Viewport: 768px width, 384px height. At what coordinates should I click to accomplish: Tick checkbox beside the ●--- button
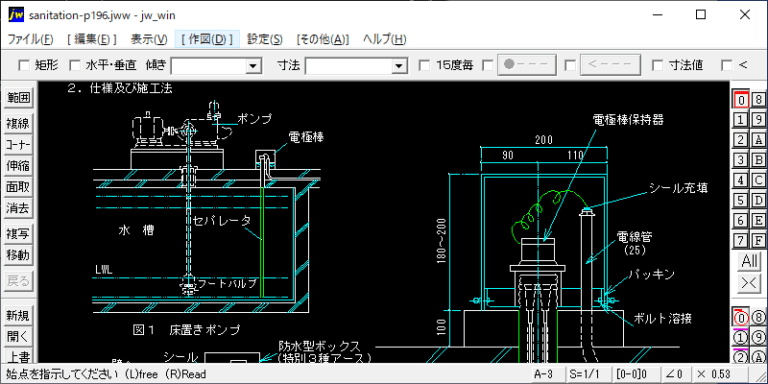488,65
